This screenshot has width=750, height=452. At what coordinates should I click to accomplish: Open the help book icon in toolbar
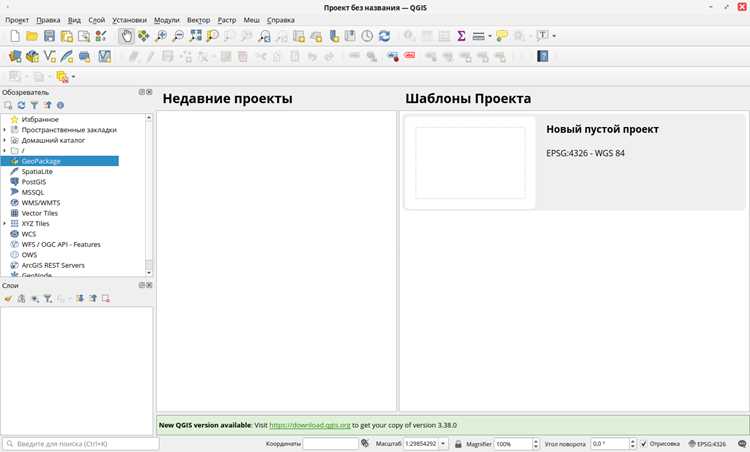click(x=542, y=56)
